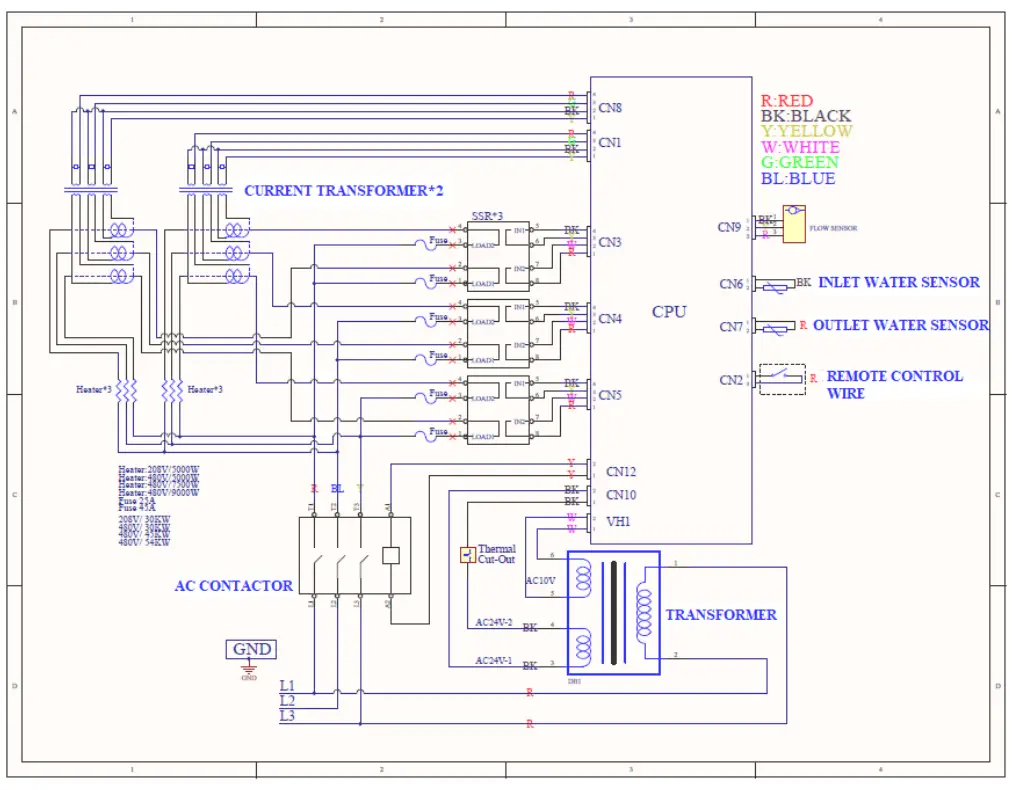Select the CN8 connector label

pos(609,108)
